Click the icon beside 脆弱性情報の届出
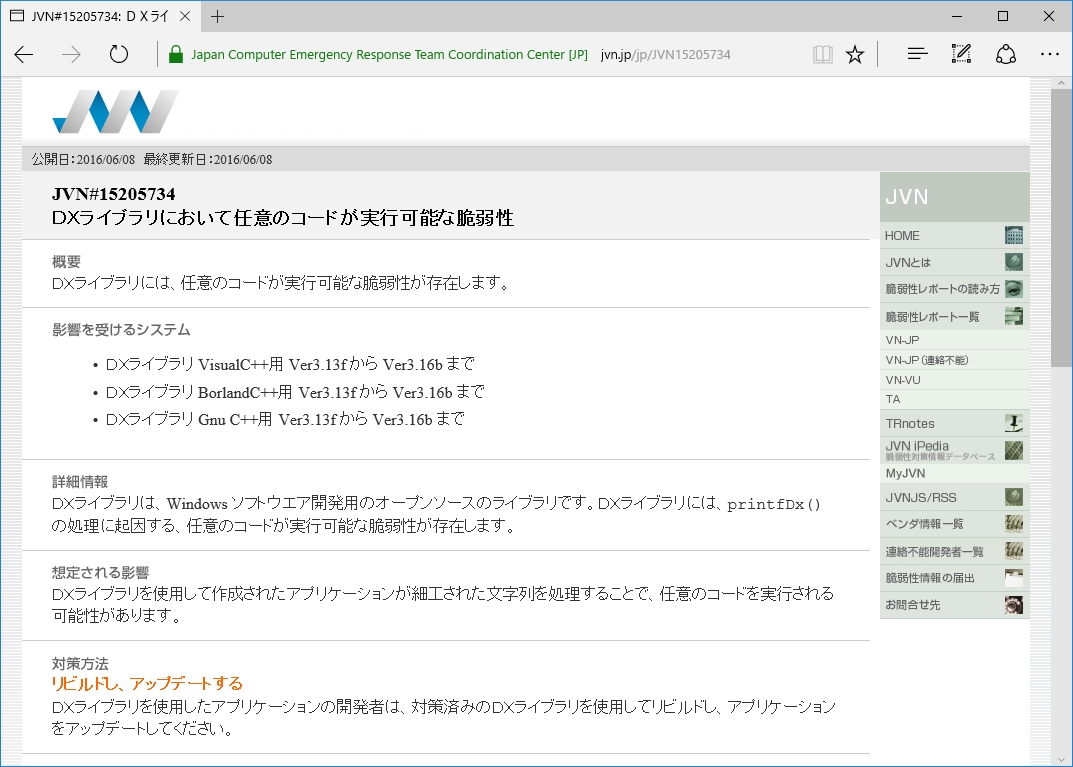The width and height of the screenshot is (1073, 767). coord(1013,578)
